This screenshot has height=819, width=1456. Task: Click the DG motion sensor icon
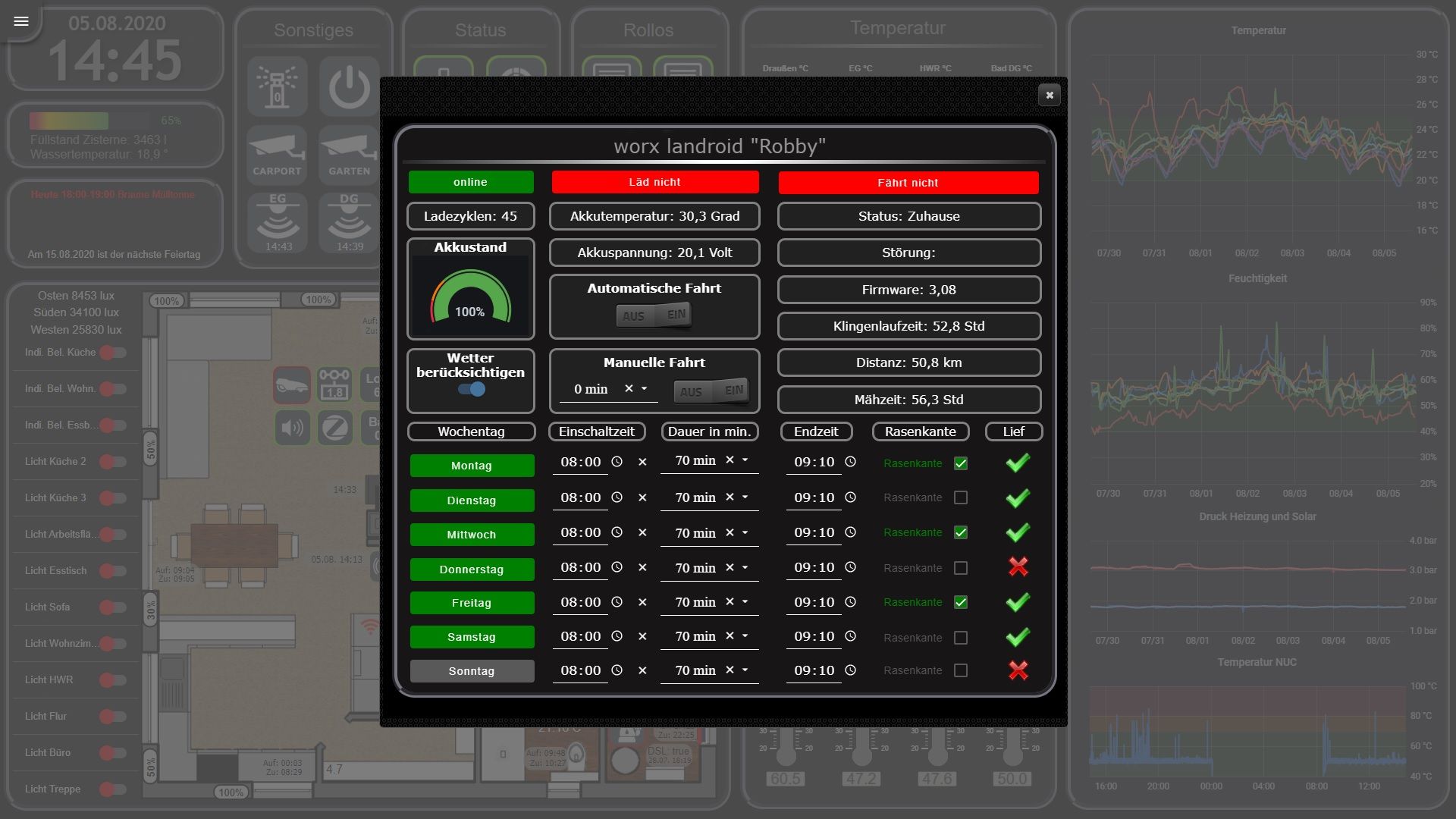[349, 222]
